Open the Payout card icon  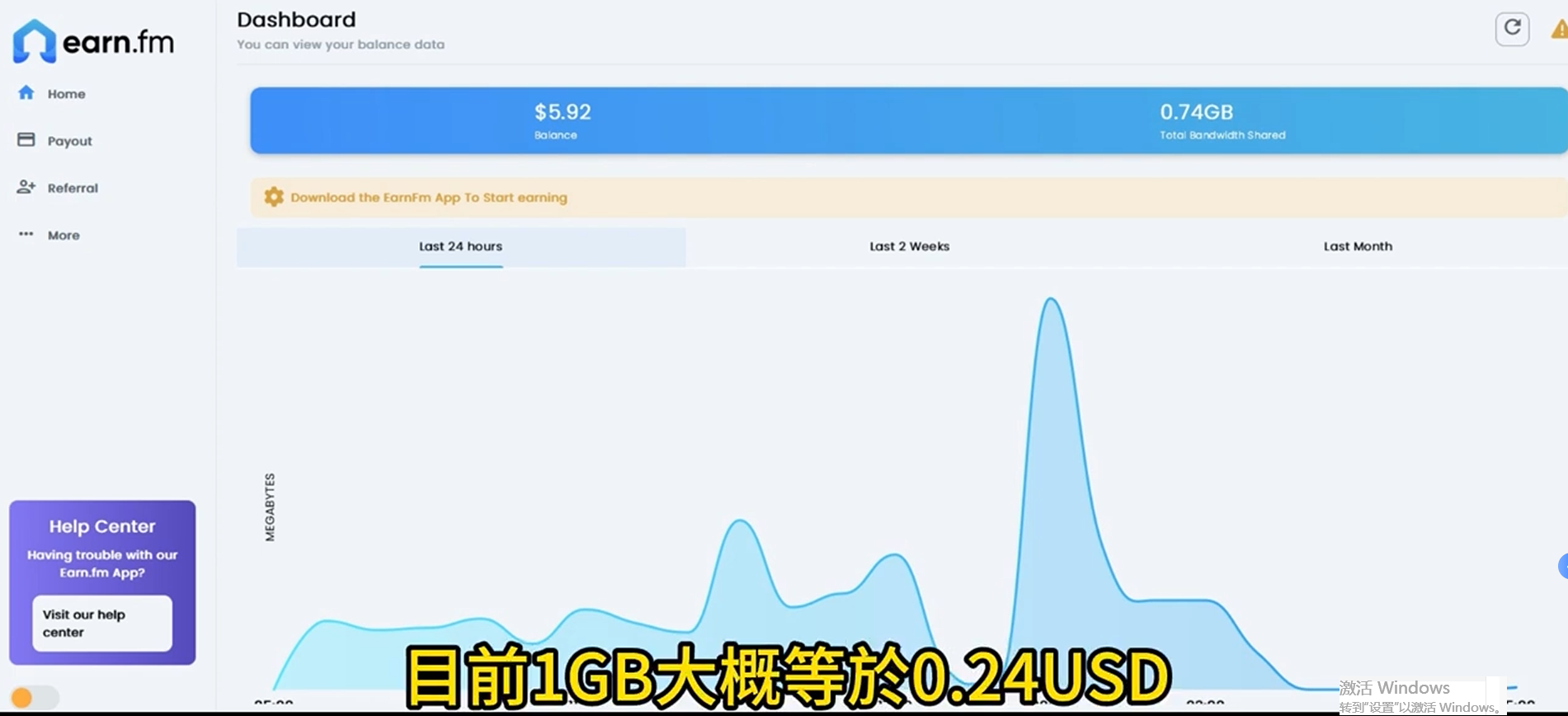[26, 139]
